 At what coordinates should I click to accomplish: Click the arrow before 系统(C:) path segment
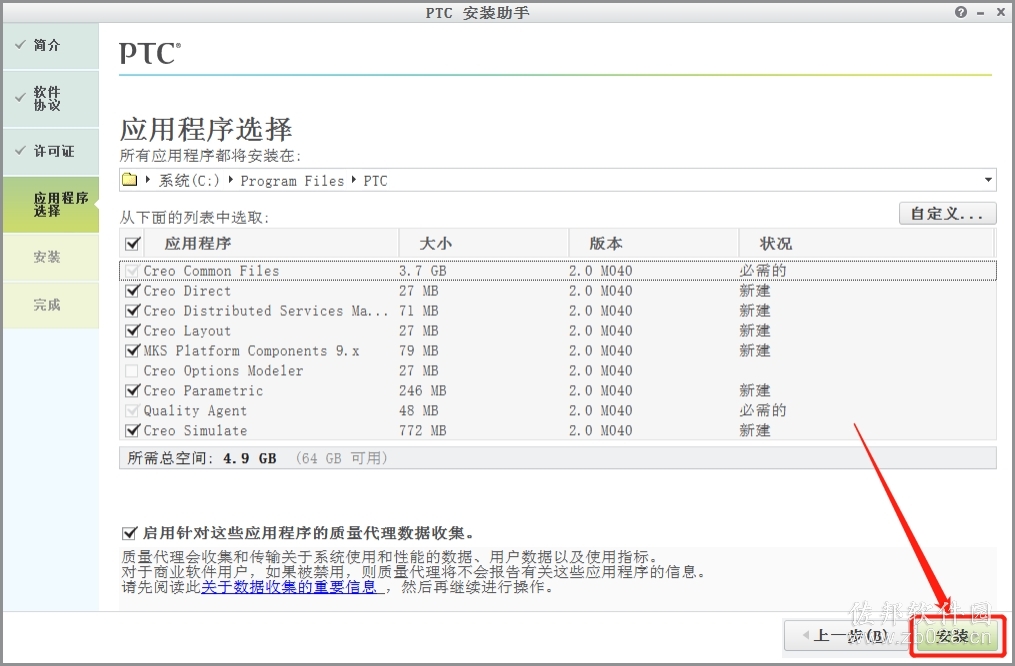(148, 180)
